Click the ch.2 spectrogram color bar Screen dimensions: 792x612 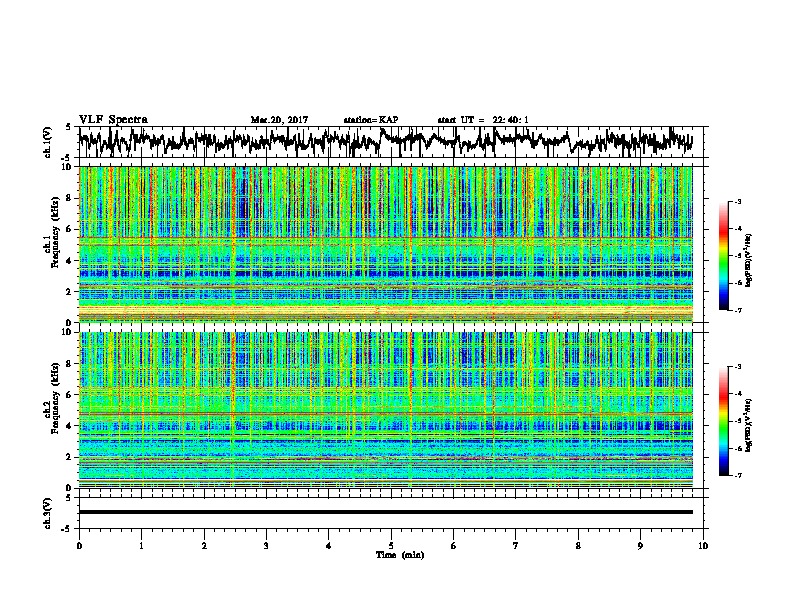pos(723,421)
